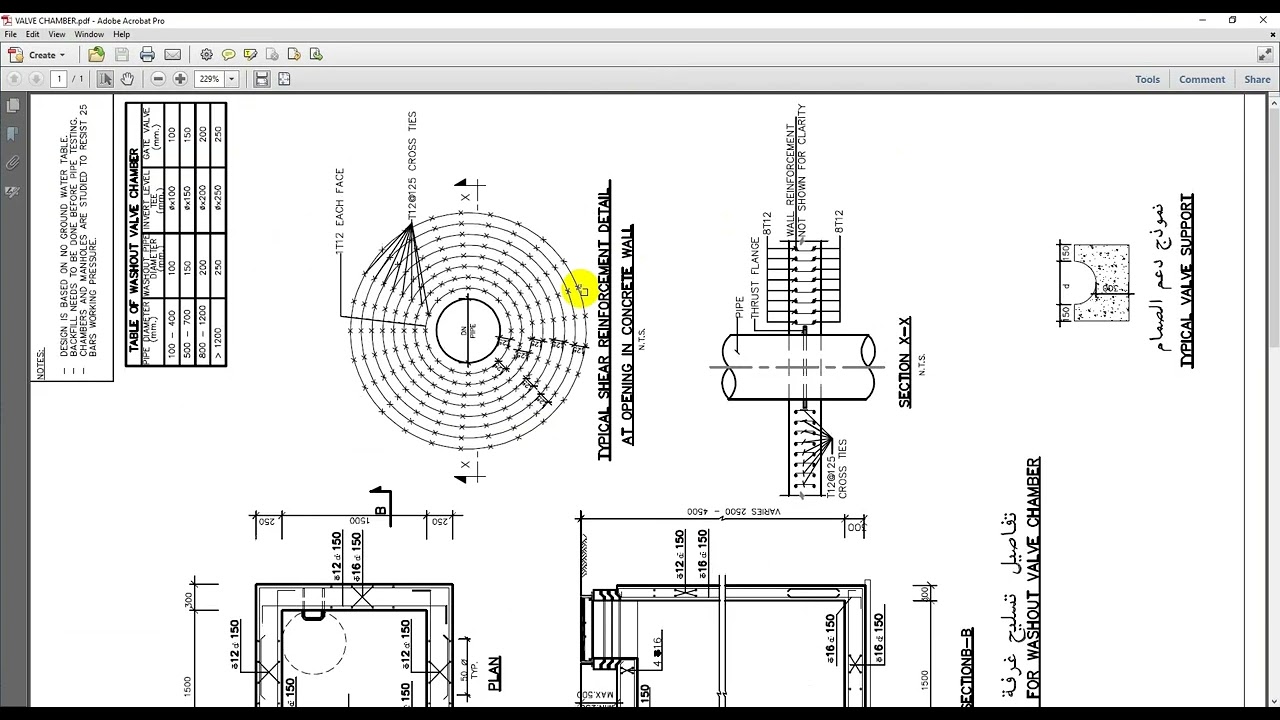Click scrollbar up arrow

[1274, 101]
